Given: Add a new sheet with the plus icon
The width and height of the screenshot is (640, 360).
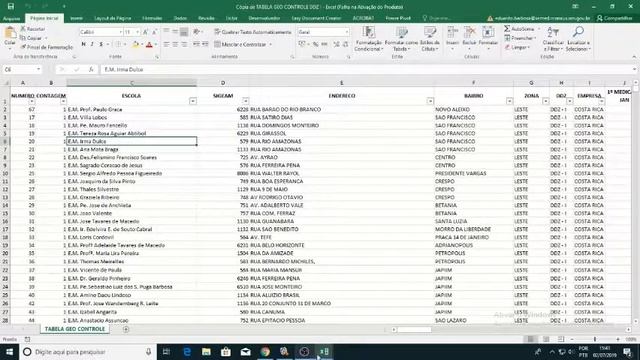Looking at the screenshot, I should (126, 329).
